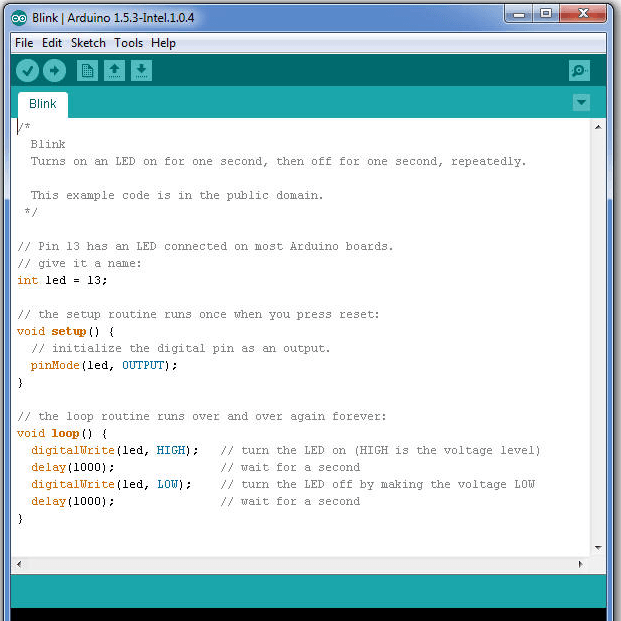Viewport: 621px width, 621px height.
Task: Click the horizontal scrollbar right arrow
Action: click(581, 564)
